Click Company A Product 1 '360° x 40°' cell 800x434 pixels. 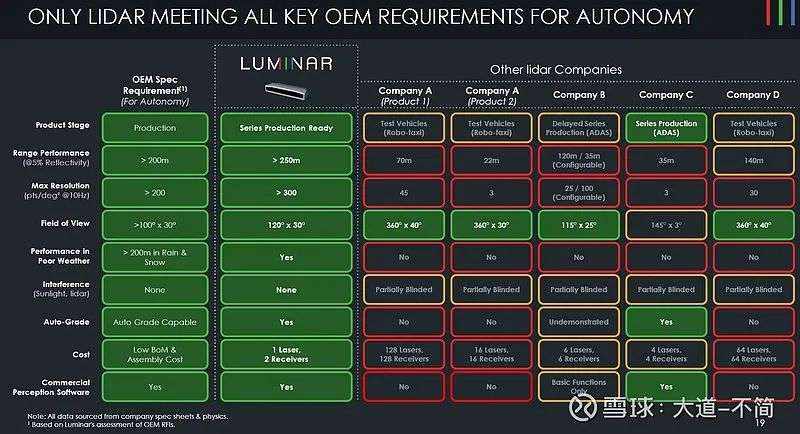(x=404, y=225)
